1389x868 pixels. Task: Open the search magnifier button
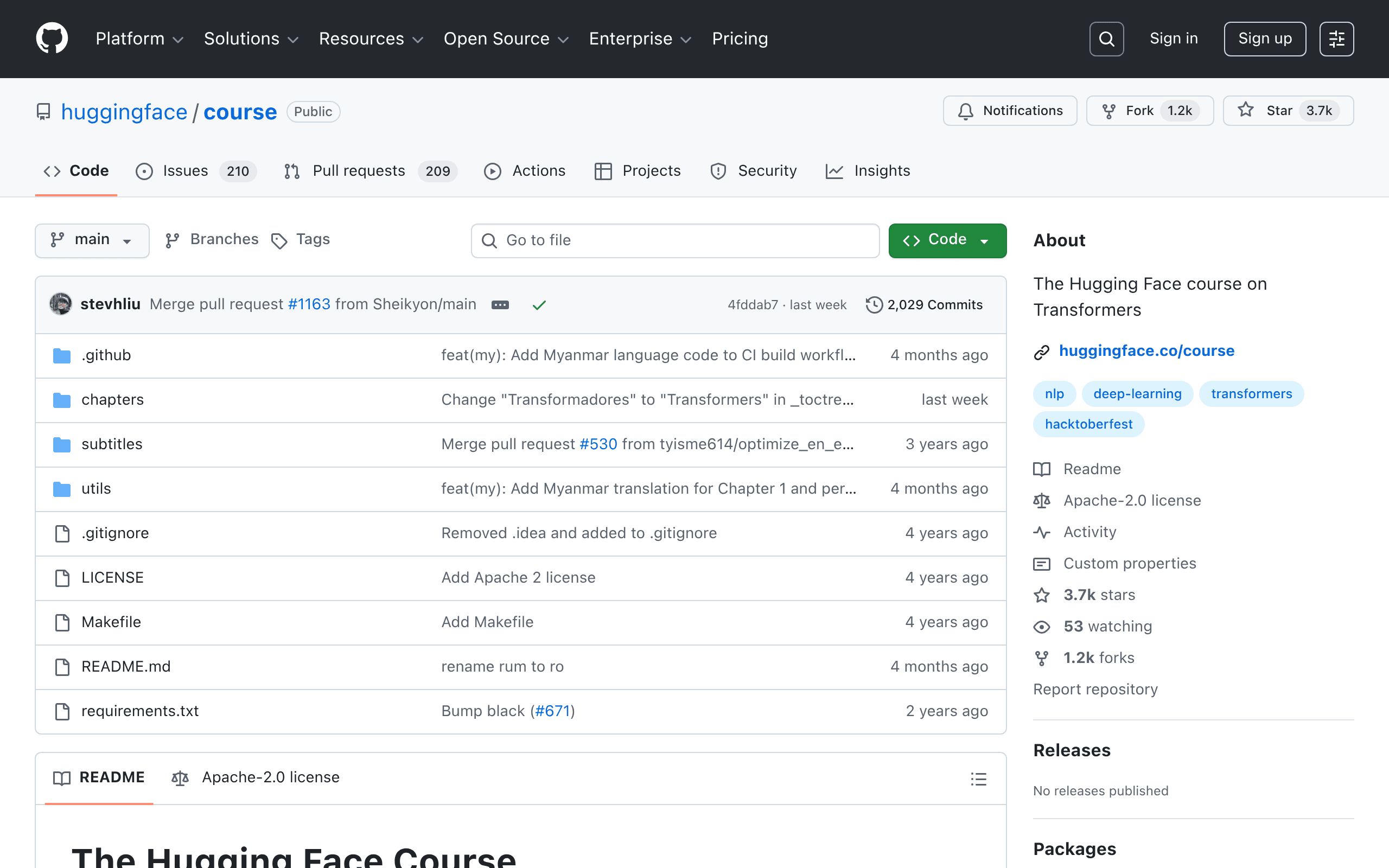pos(1106,39)
